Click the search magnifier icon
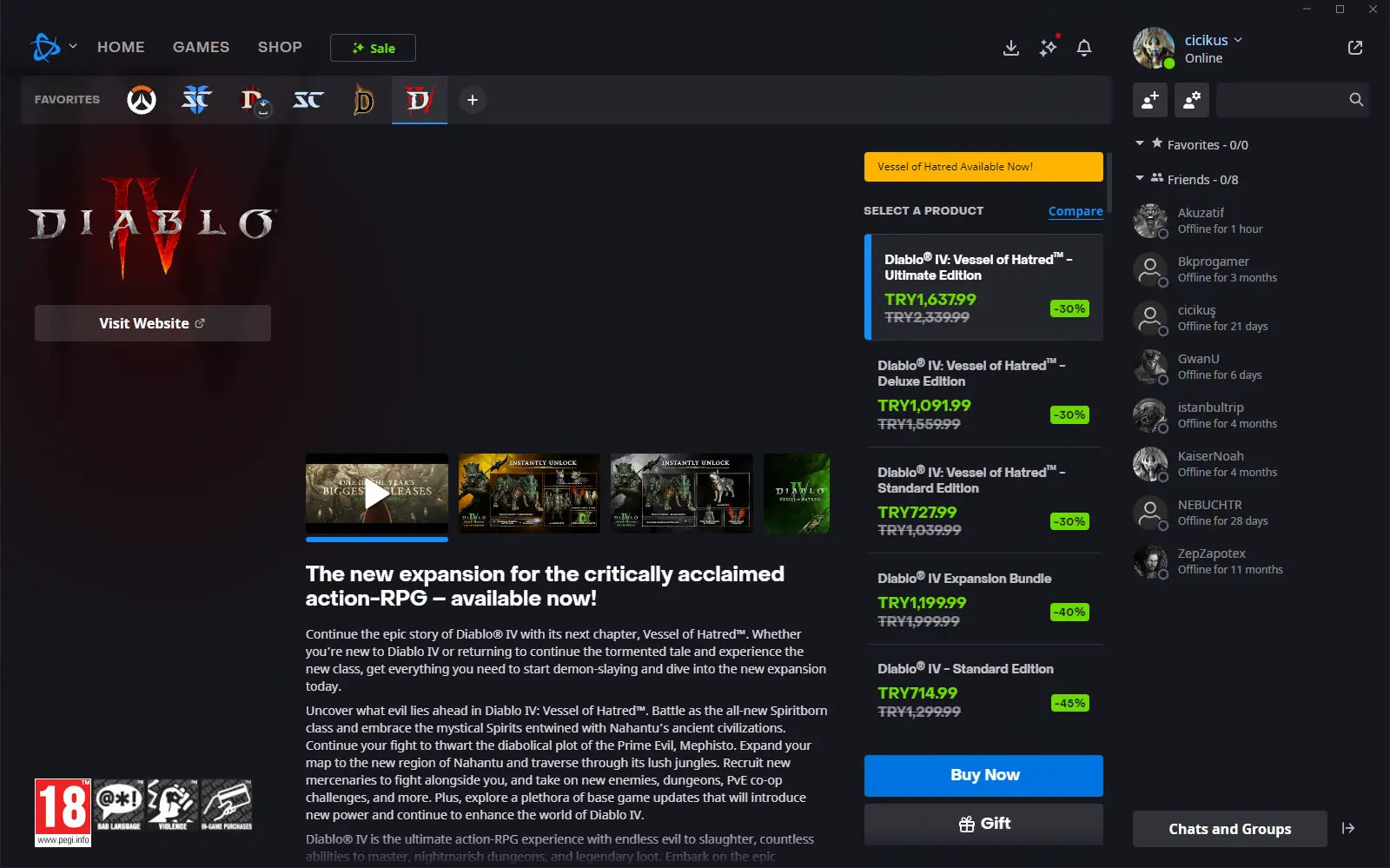This screenshot has height=868, width=1390. (x=1356, y=100)
